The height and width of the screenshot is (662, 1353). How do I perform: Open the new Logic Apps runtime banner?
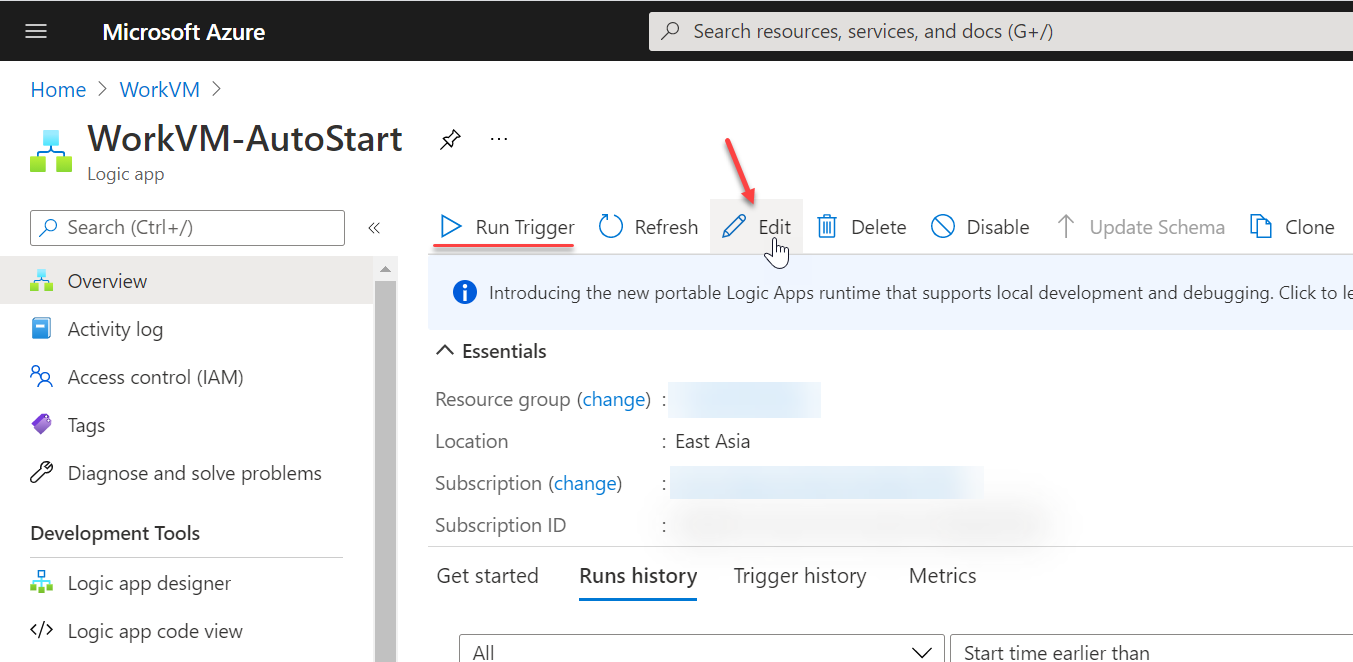891,293
